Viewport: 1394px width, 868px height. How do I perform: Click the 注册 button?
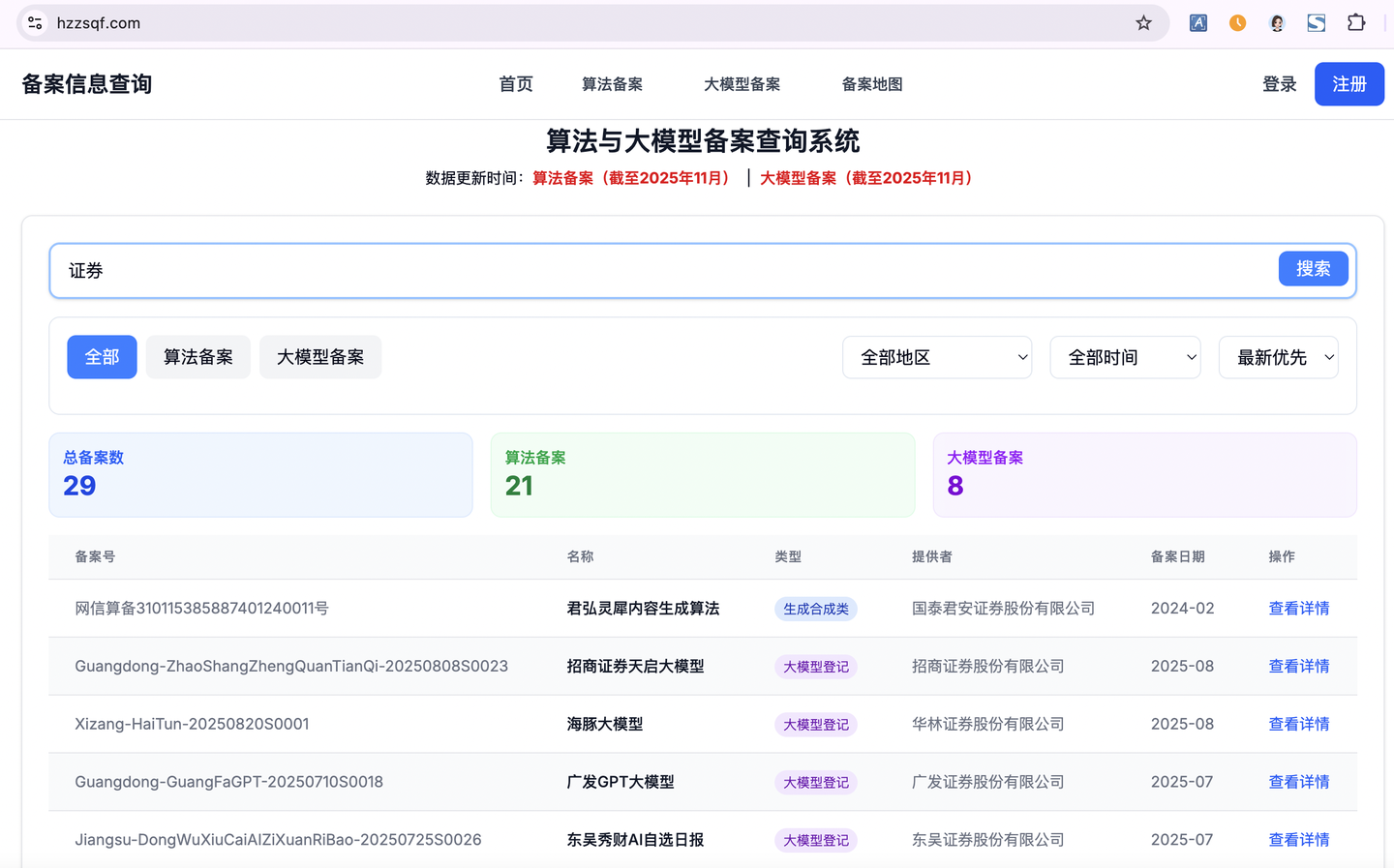click(x=1349, y=84)
